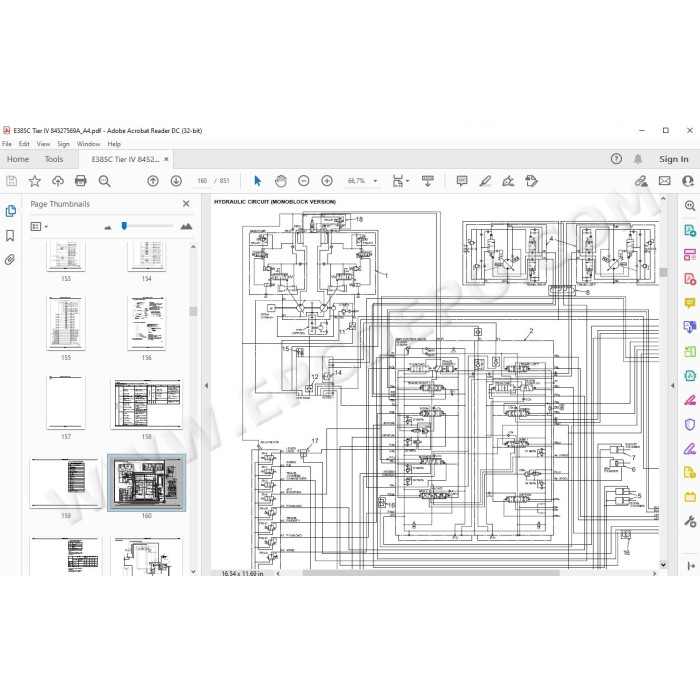
Task: Toggle the selection arrow tool
Action: (x=258, y=181)
